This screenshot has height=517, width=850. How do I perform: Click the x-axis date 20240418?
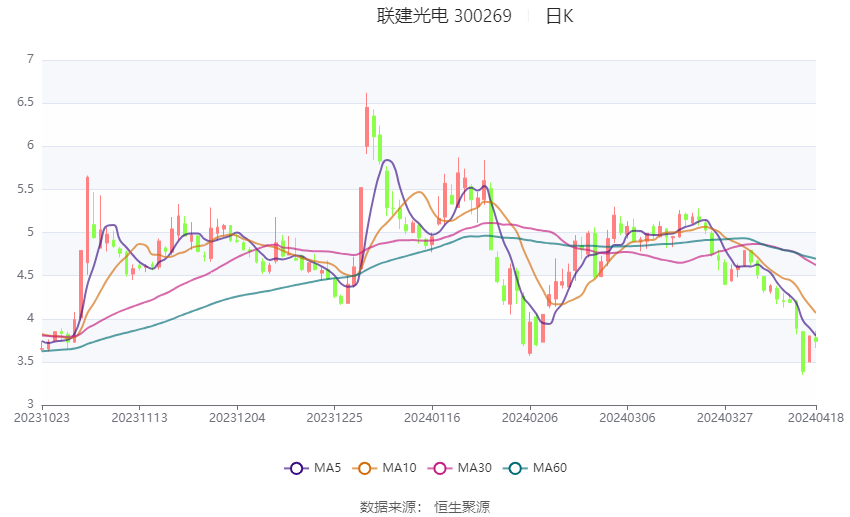click(x=816, y=418)
